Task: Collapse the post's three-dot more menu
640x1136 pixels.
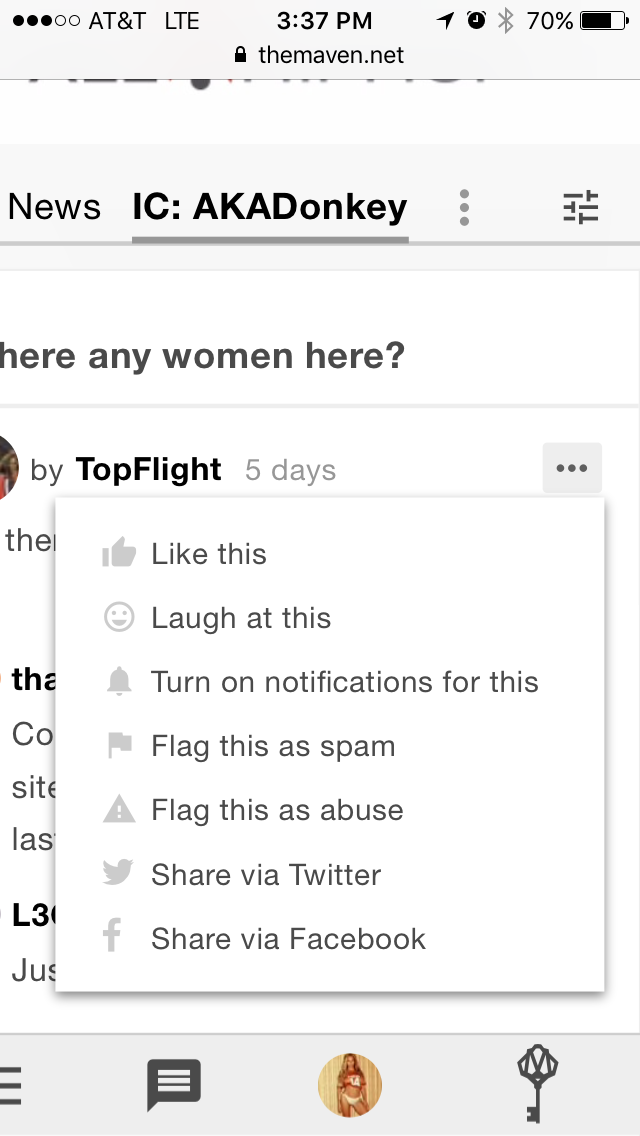Action: tap(572, 468)
